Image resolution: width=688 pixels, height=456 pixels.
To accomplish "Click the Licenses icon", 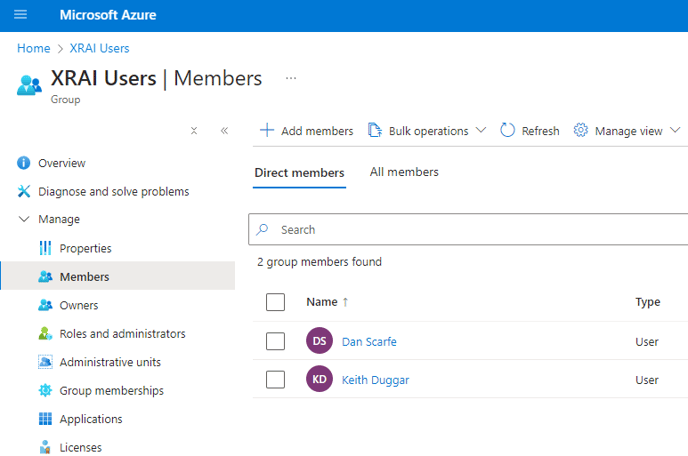I will tap(45, 447).
